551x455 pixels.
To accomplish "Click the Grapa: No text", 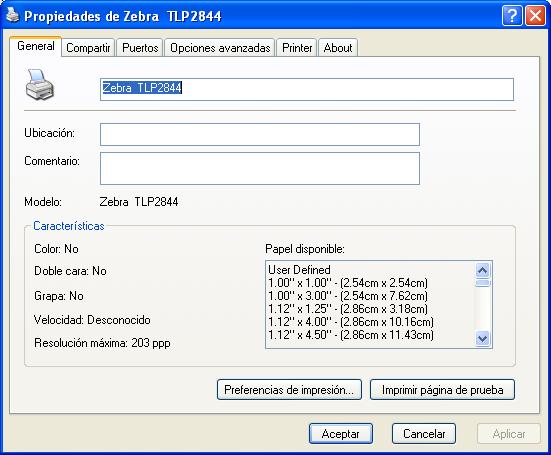I will [x=59, y=296].
